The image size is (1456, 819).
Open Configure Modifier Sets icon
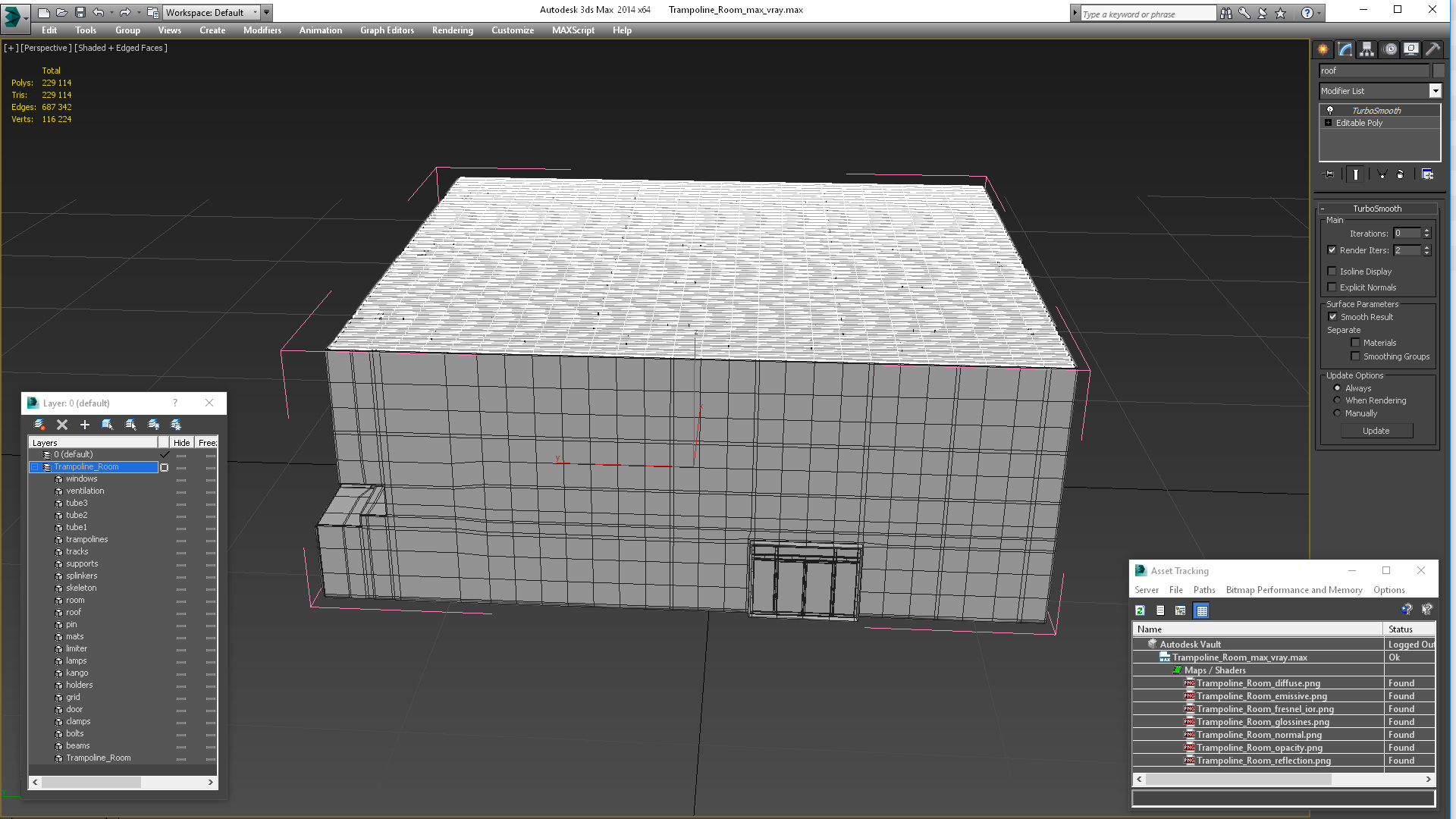1427,174
